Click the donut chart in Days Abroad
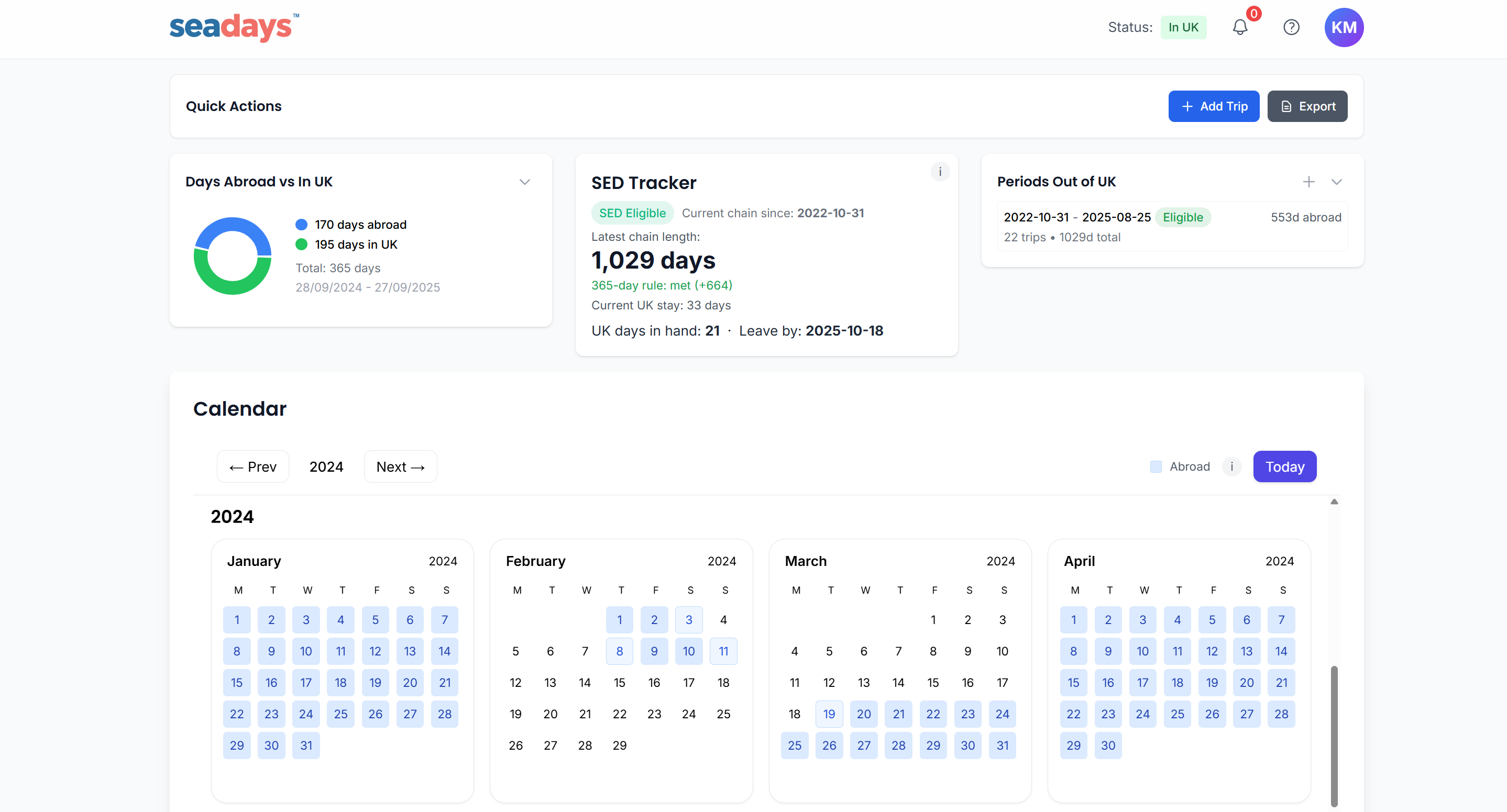This screenshot has width=1507, height=812. coord(232,255)
